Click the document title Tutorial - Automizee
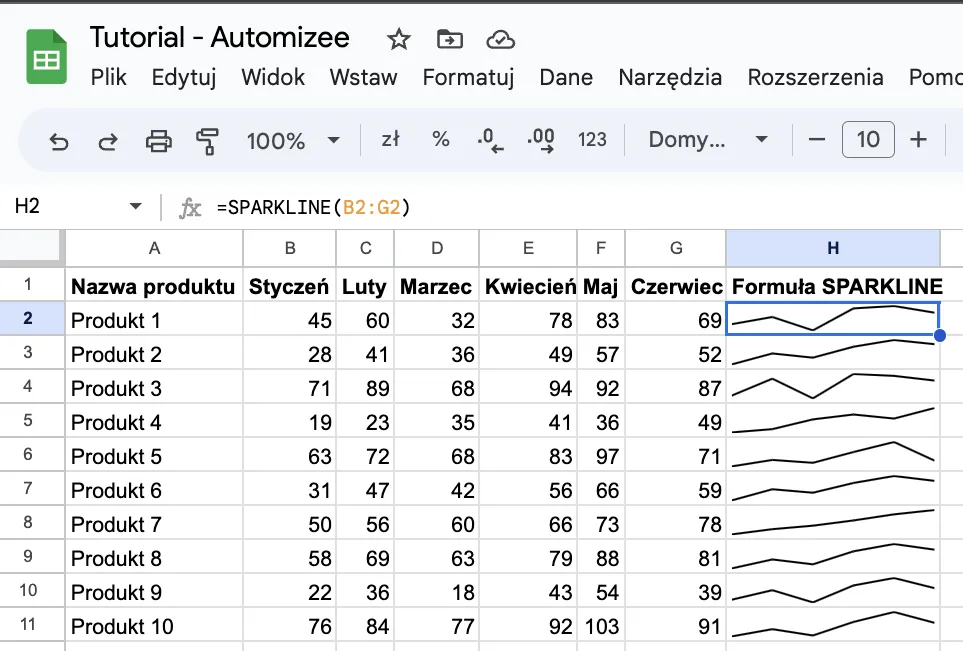Viewport: 963px width, 651px height. pos(219,37)
